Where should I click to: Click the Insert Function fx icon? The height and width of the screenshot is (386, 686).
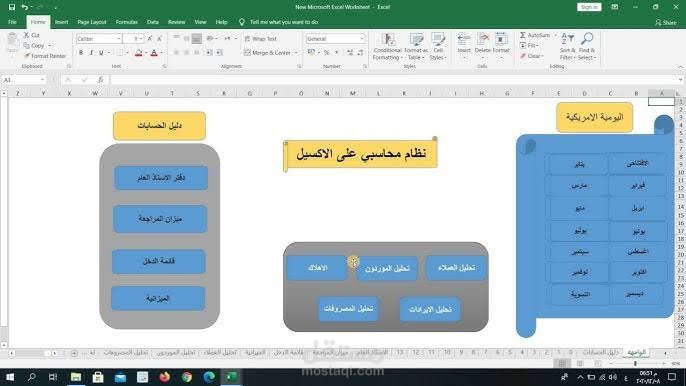(x=101, y=80)
